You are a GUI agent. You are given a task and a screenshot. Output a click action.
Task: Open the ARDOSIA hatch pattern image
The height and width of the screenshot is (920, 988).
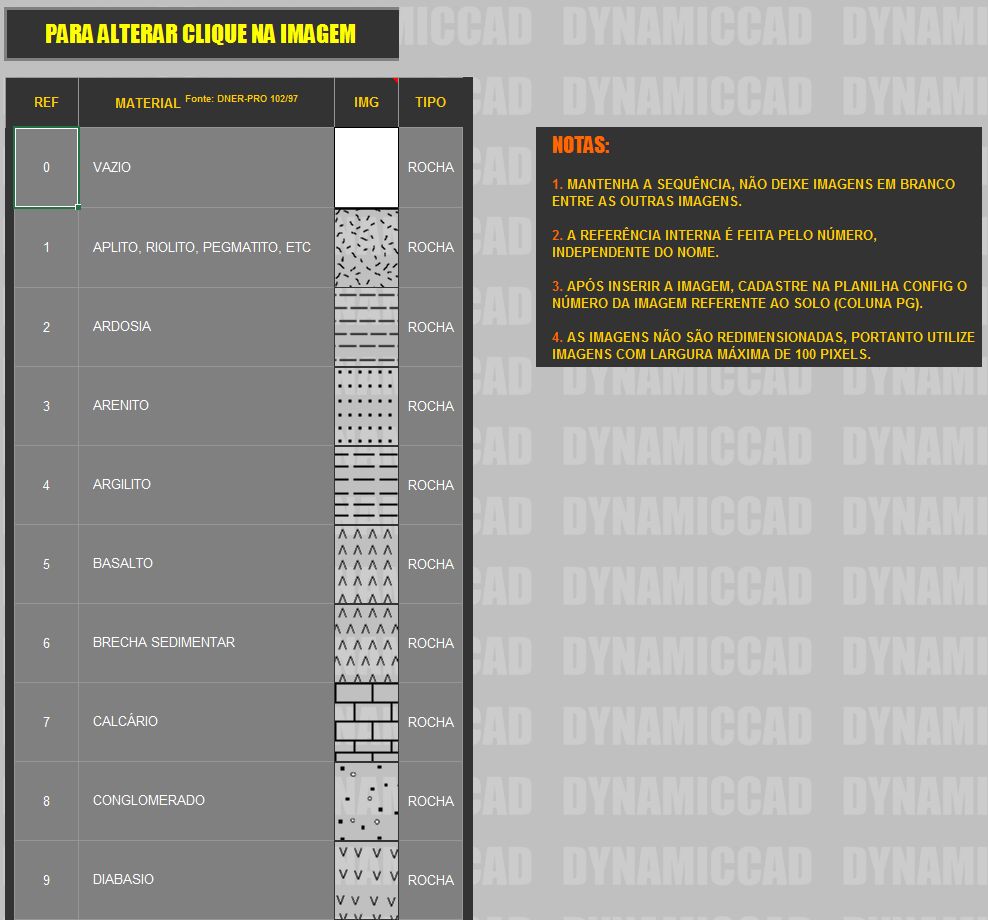pos(366,328)
